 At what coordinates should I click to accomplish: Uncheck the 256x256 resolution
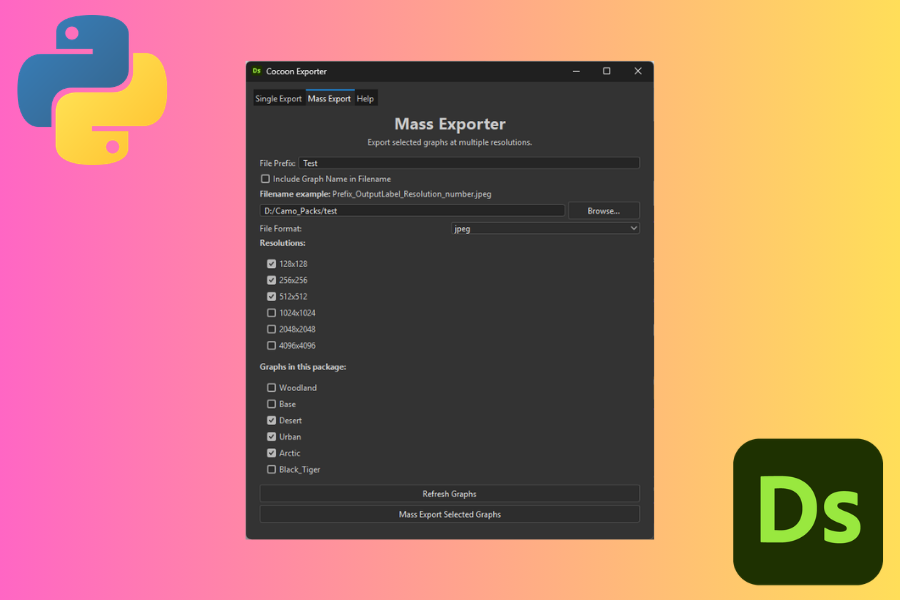click(271, 280)
